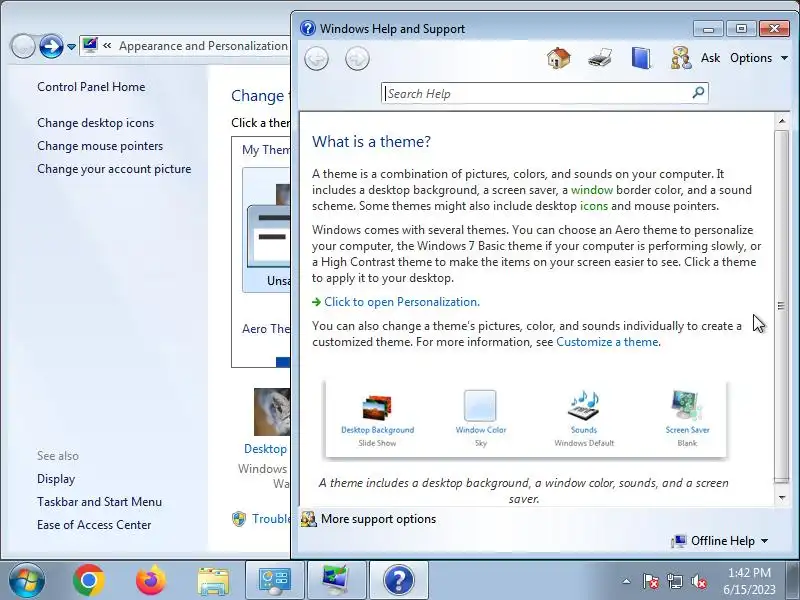Launch Google Chrome from taskbar
The width and height of the screenshot is (800, 600).
(x=89, y=580)
